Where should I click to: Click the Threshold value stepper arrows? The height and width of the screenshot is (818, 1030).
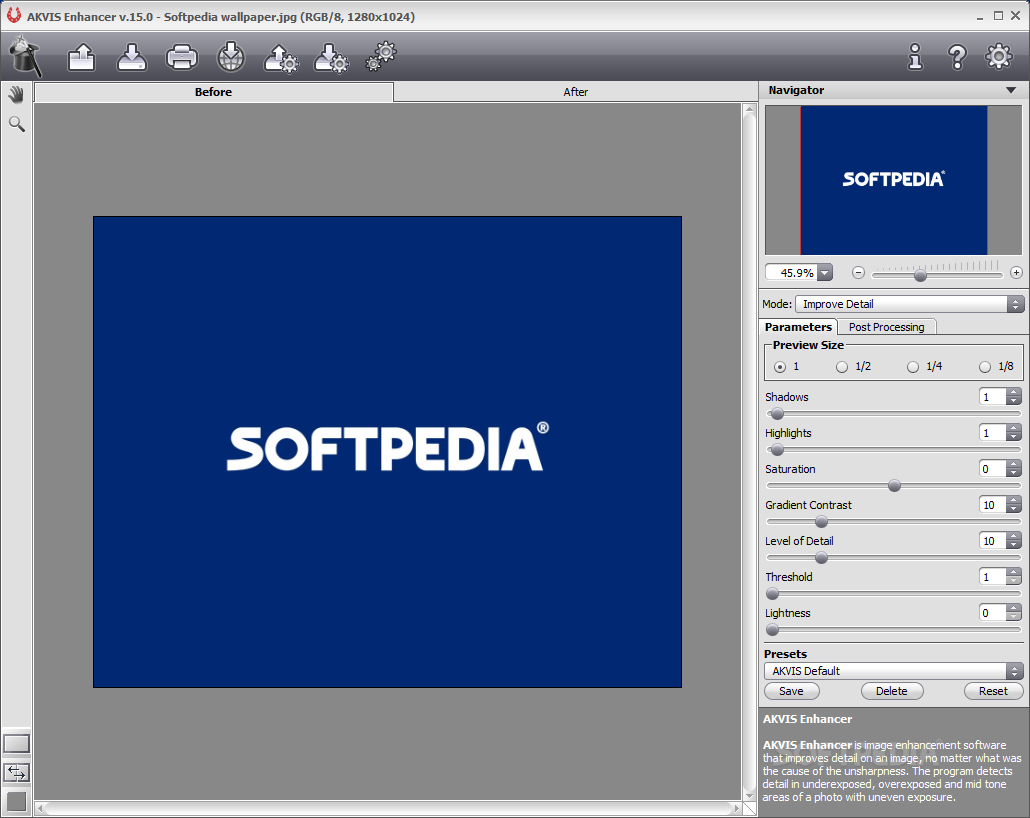(1014, 577)
